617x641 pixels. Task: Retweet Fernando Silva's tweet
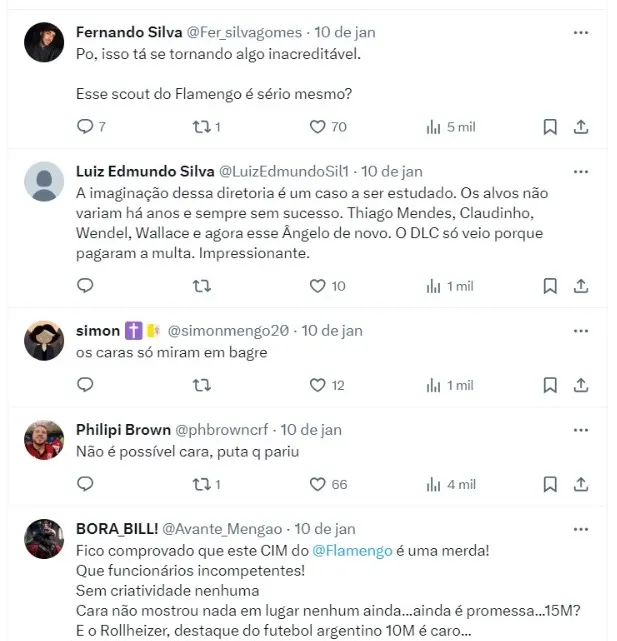(201, 127)
